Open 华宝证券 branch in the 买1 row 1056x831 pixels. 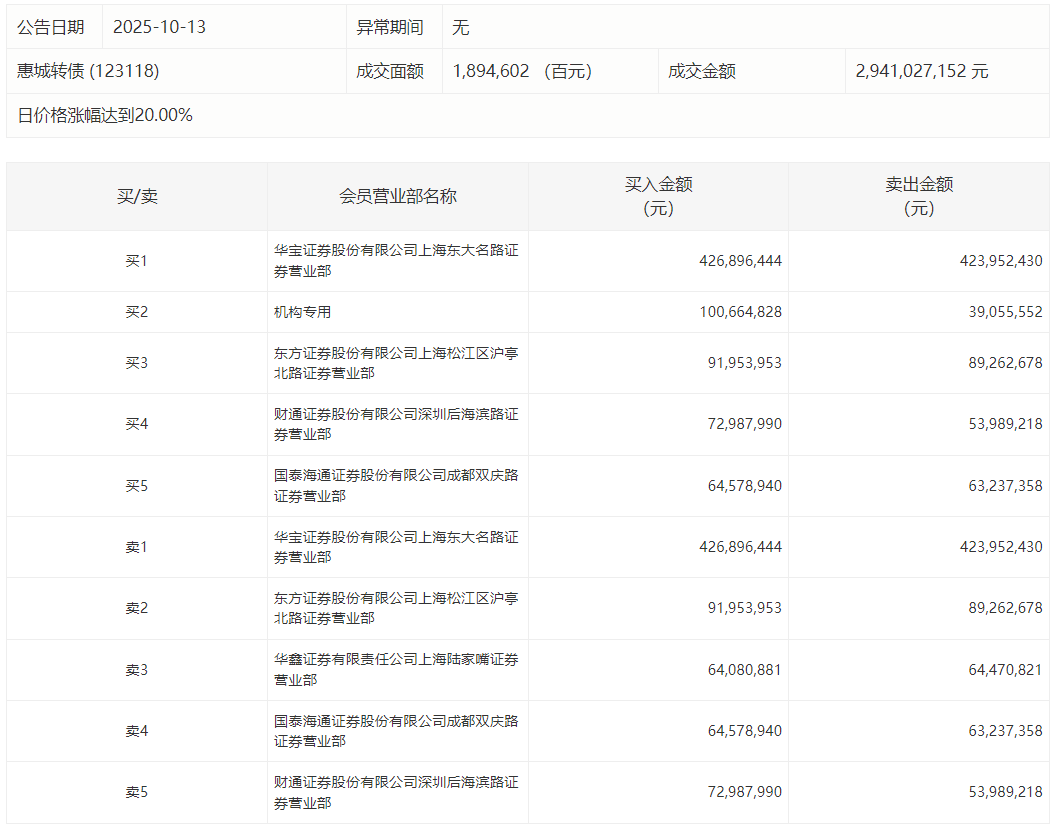click(x=396, y=261)
